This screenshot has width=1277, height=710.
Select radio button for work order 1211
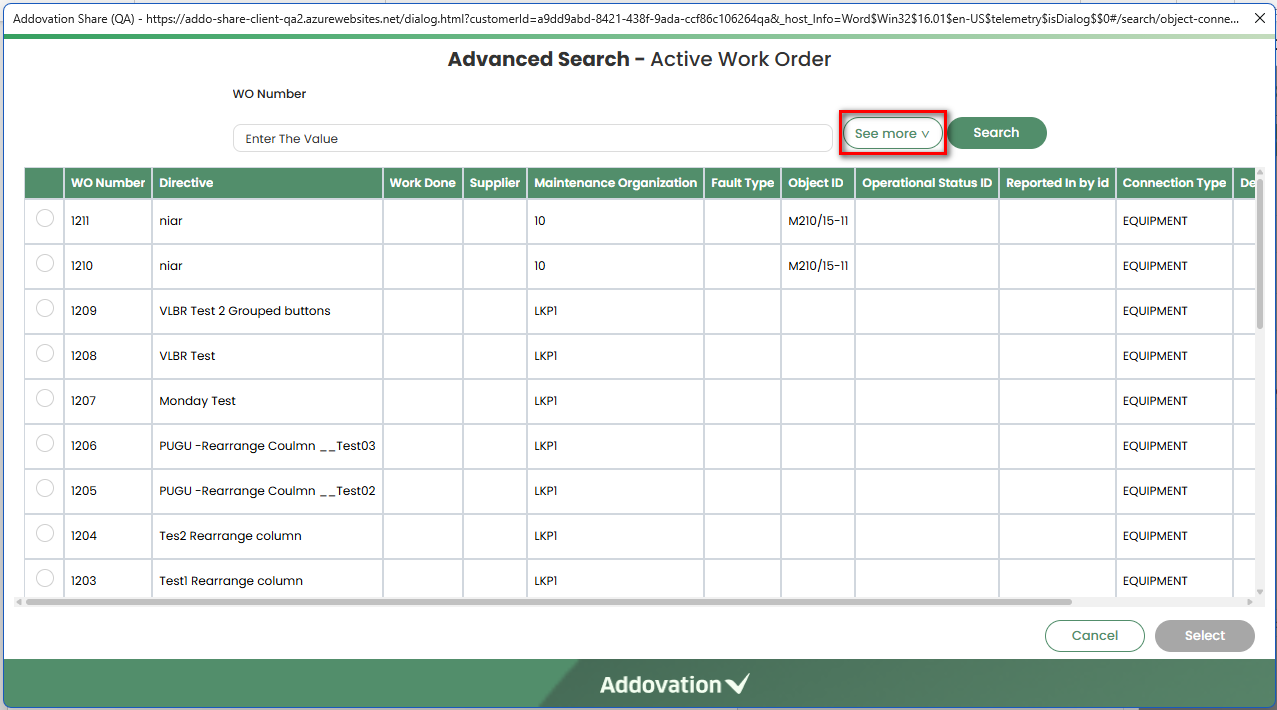(x=45, y=219)
